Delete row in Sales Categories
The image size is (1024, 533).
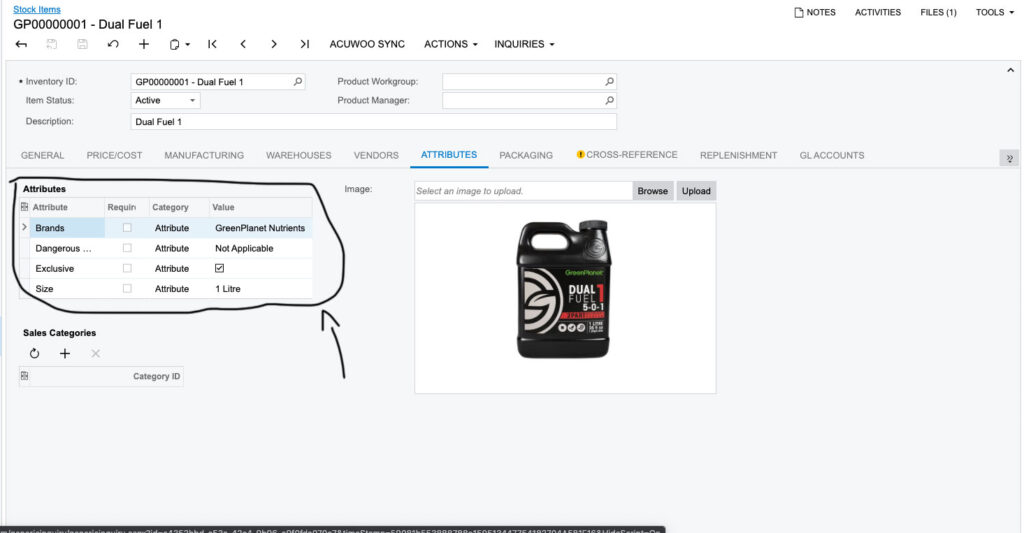coord(95,353)
